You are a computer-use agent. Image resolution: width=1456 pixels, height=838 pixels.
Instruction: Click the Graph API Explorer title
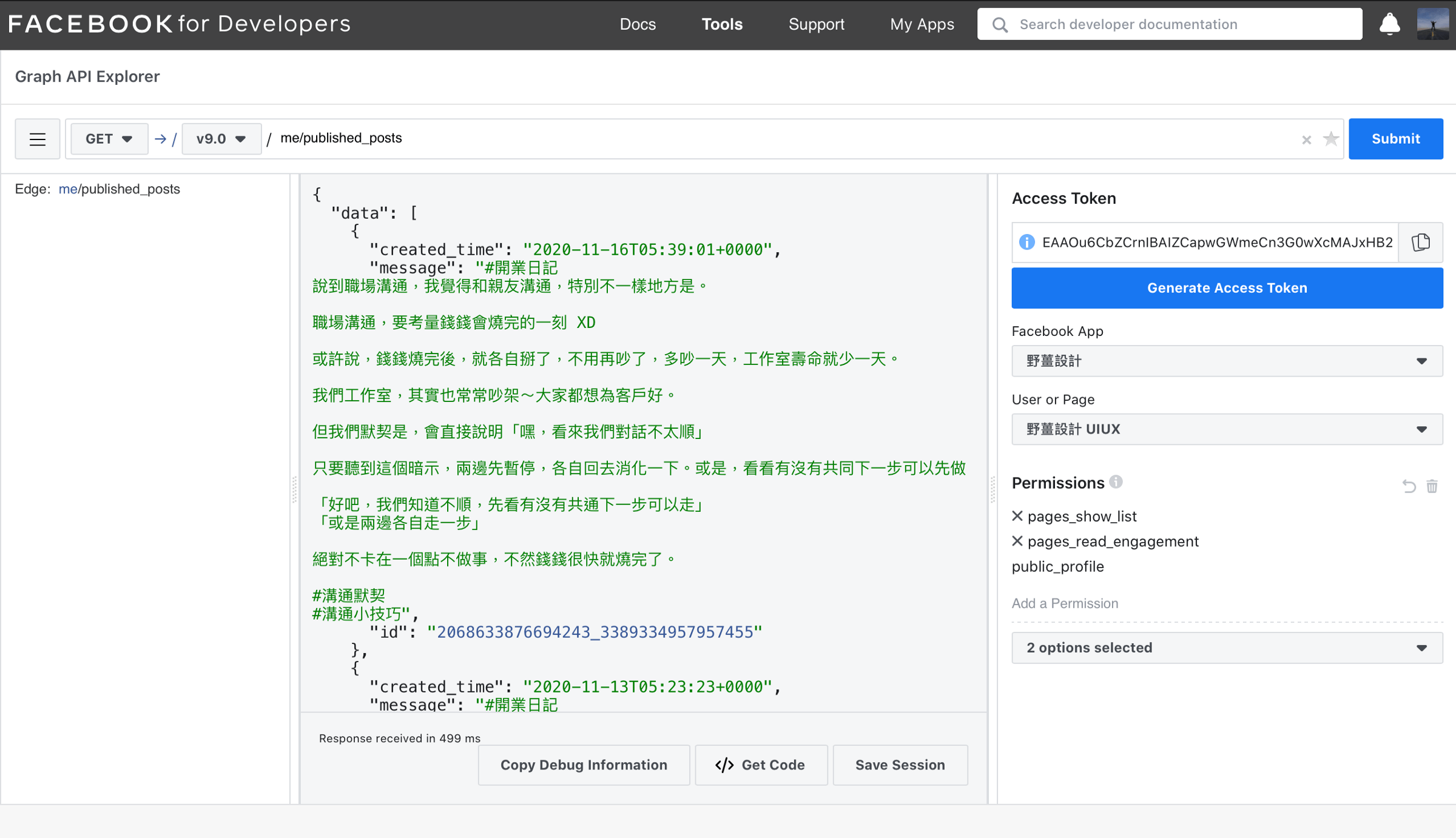point(87,76)
